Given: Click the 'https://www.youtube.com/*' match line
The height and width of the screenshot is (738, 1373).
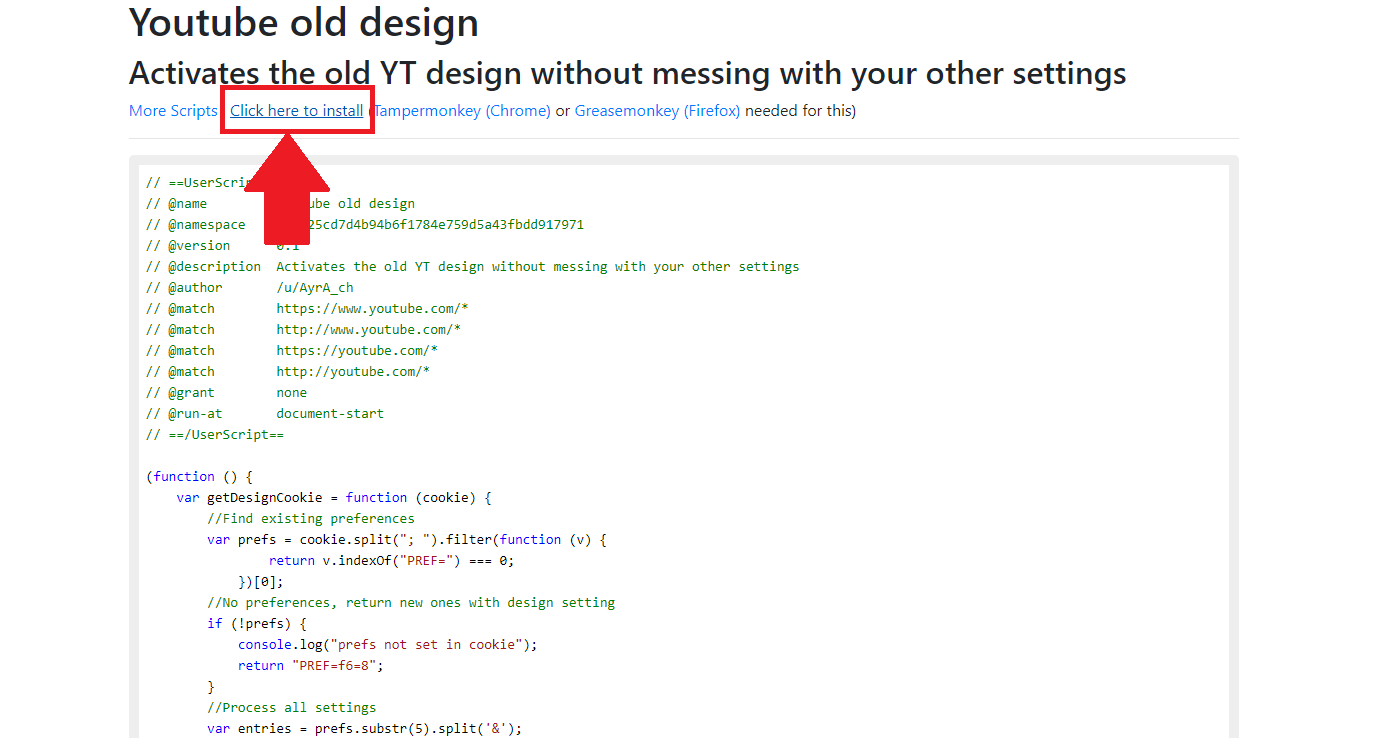Looking at the screenshot, I should point(307,309).
